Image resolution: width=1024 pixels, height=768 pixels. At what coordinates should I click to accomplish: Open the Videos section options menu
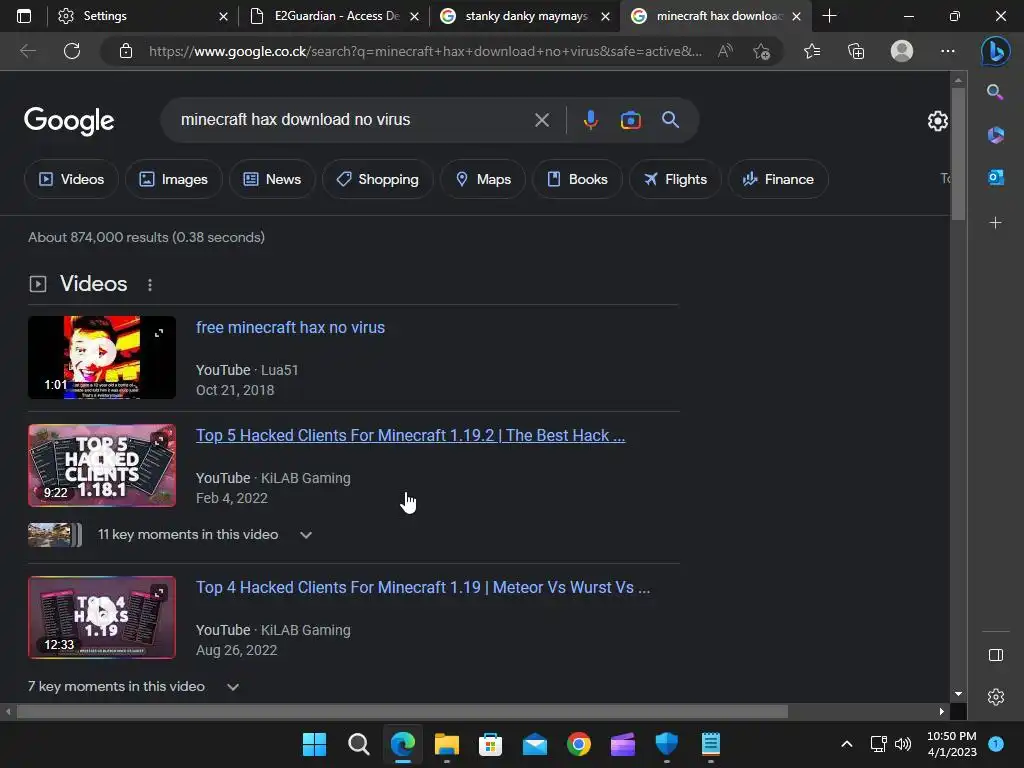150,285
